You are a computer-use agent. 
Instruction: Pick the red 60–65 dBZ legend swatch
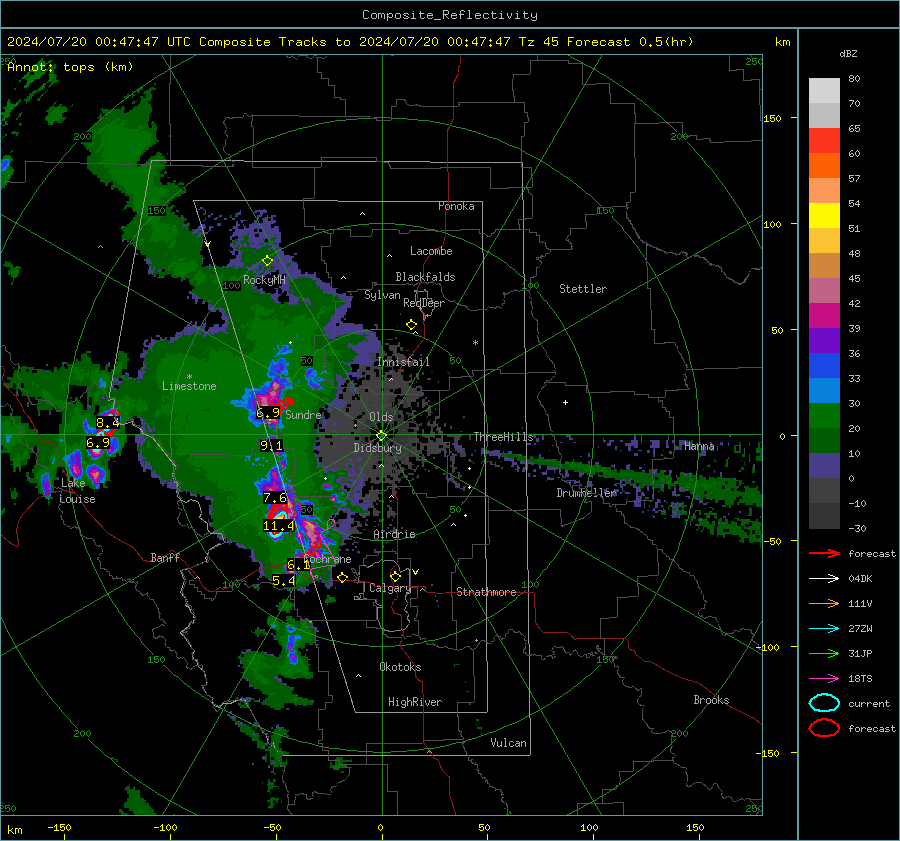824,141
